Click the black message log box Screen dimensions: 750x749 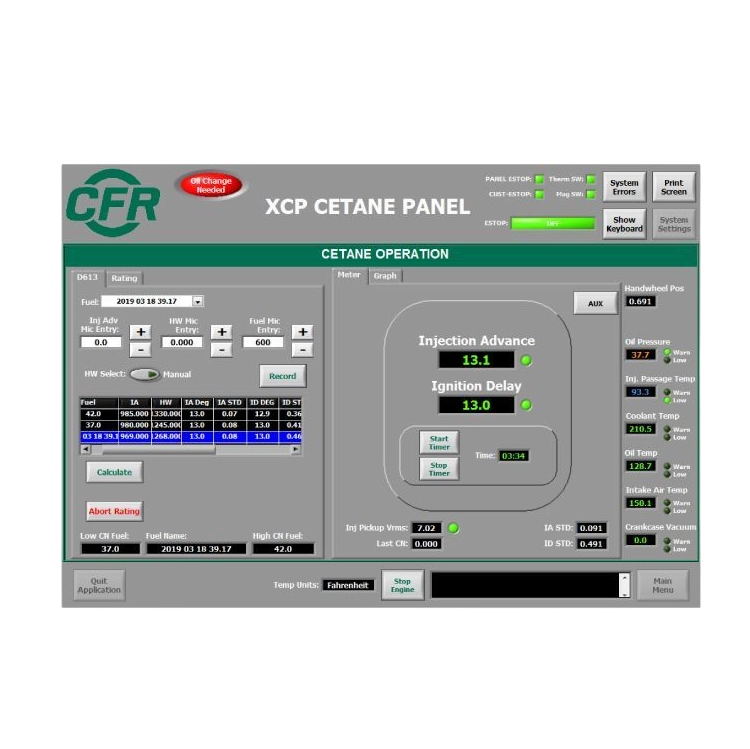pos(525,585)
